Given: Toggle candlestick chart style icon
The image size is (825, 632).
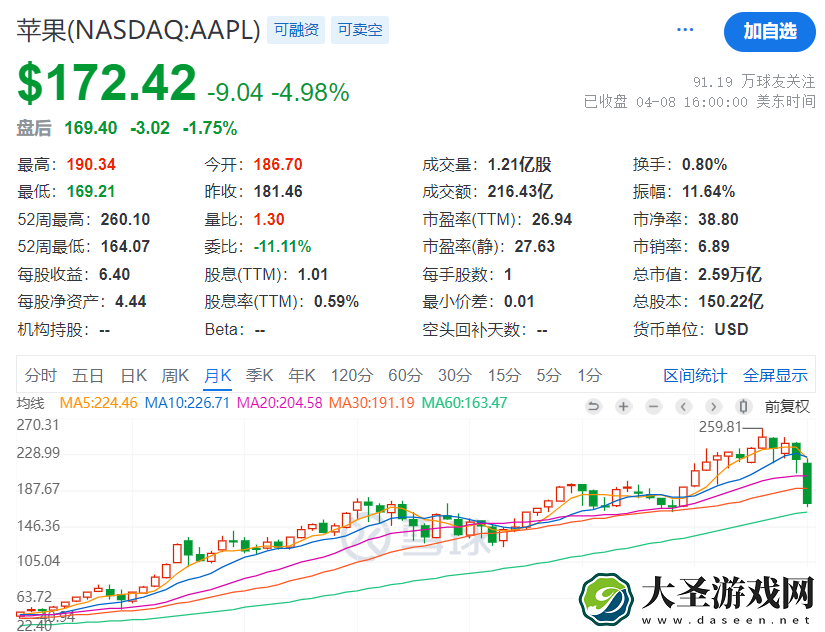Looking at the screenshot, I should tap(743, 406).
